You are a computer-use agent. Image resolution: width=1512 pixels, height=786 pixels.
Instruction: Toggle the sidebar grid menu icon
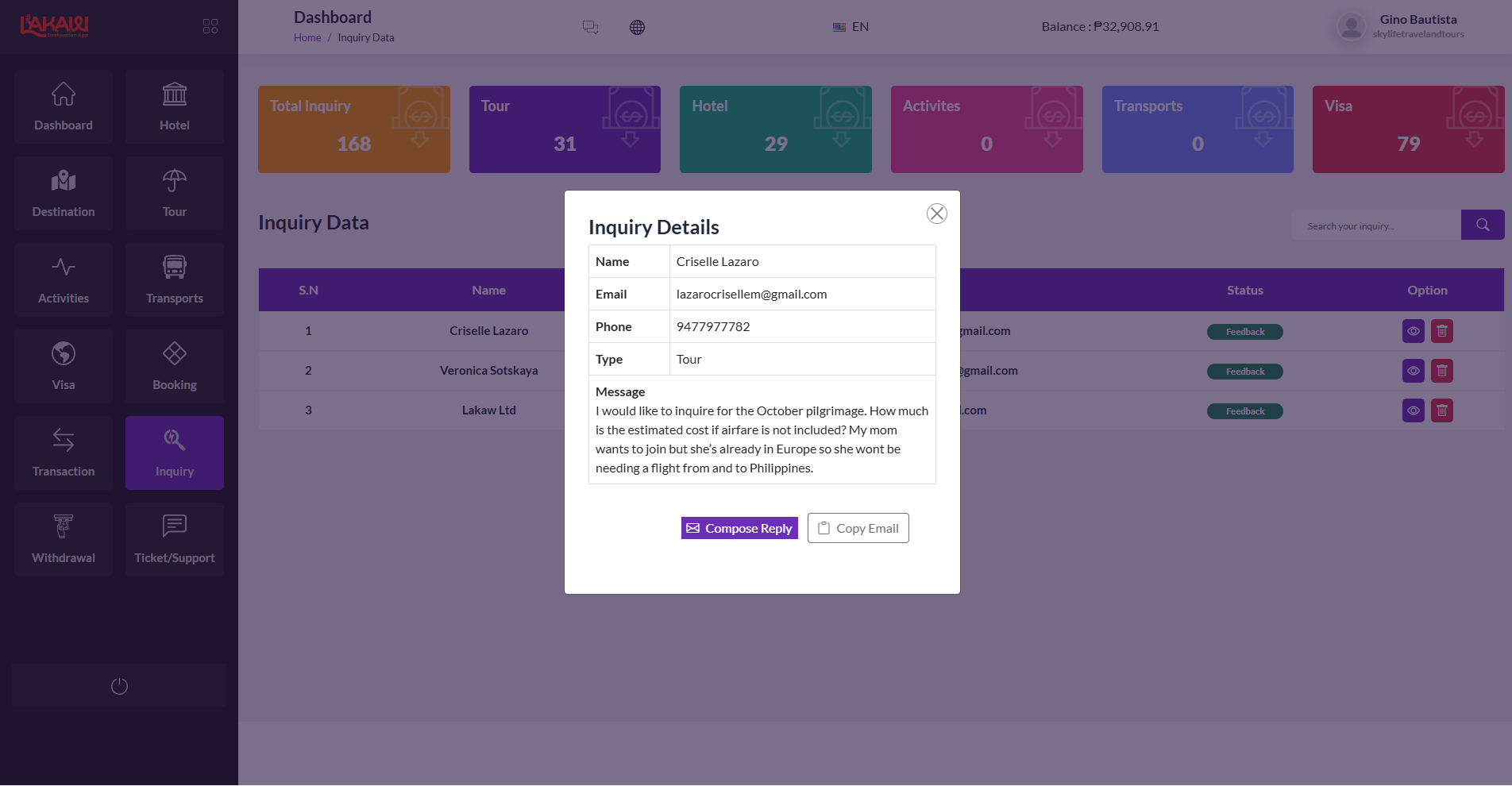(x=210, y=26)
